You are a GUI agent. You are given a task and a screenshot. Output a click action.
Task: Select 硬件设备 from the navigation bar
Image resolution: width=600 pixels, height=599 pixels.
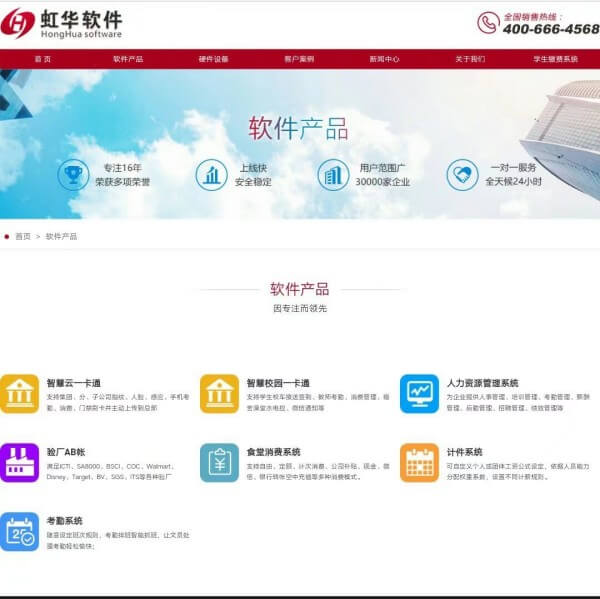click(x=213, y=59)
